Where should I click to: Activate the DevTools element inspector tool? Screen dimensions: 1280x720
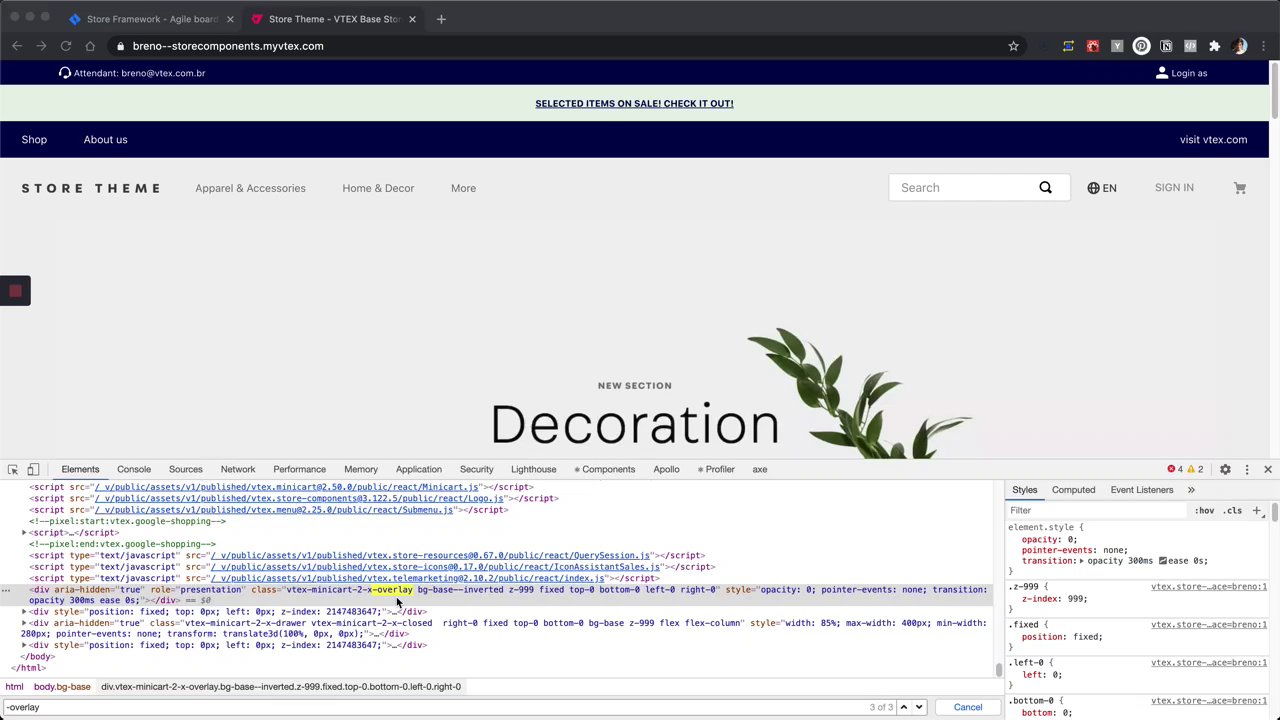tap(13, 469)
